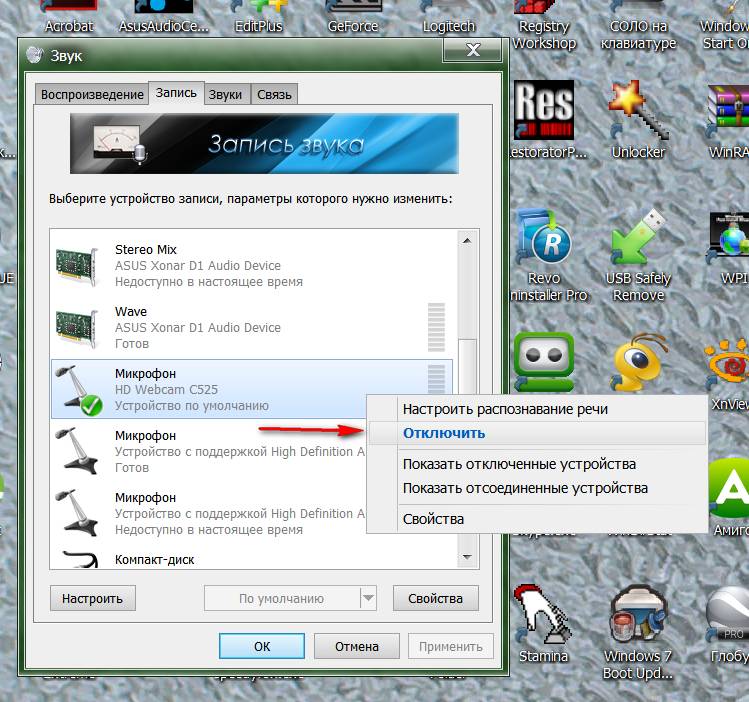This screenshot has width=749, height=702.
Task: Choose Настроить распознавание речи from the context menu
Action: [x=536, y=409]
